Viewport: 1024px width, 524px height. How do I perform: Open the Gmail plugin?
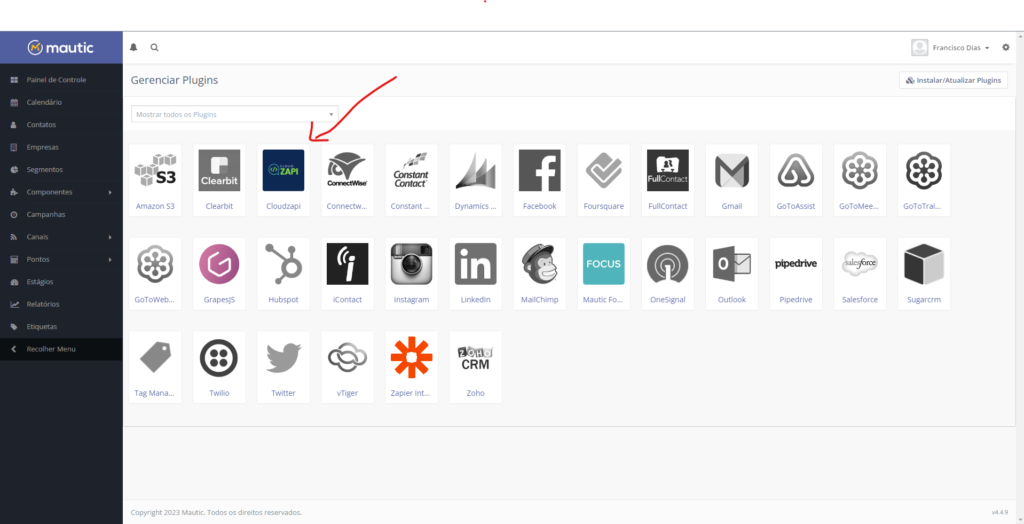click(x=731, y=180)
